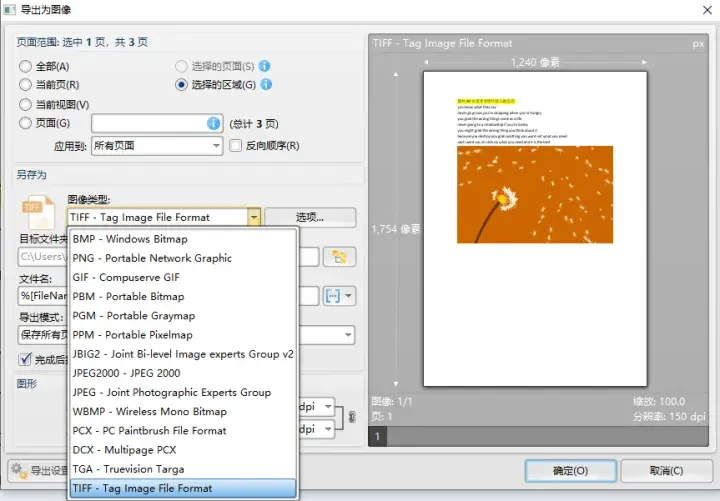
Task: Choose PNG - Portable Network Graphic
Action: point(182,259)
